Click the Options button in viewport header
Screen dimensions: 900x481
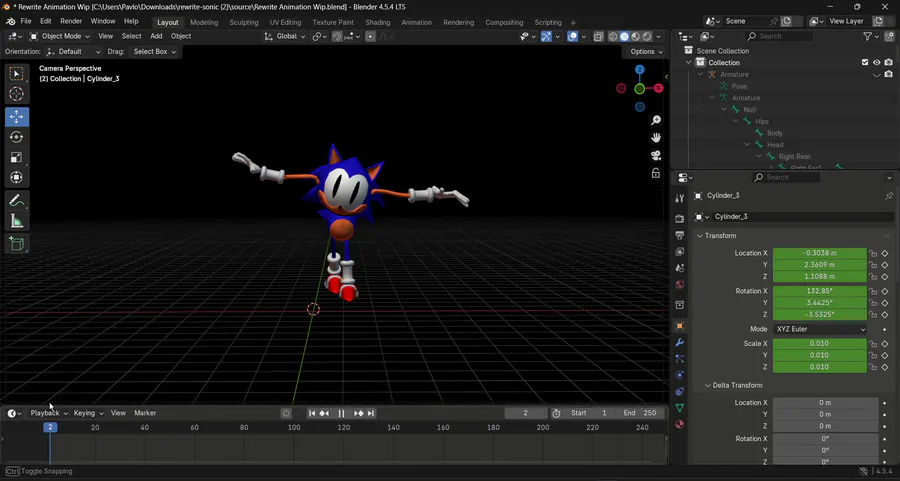[645, 51]
